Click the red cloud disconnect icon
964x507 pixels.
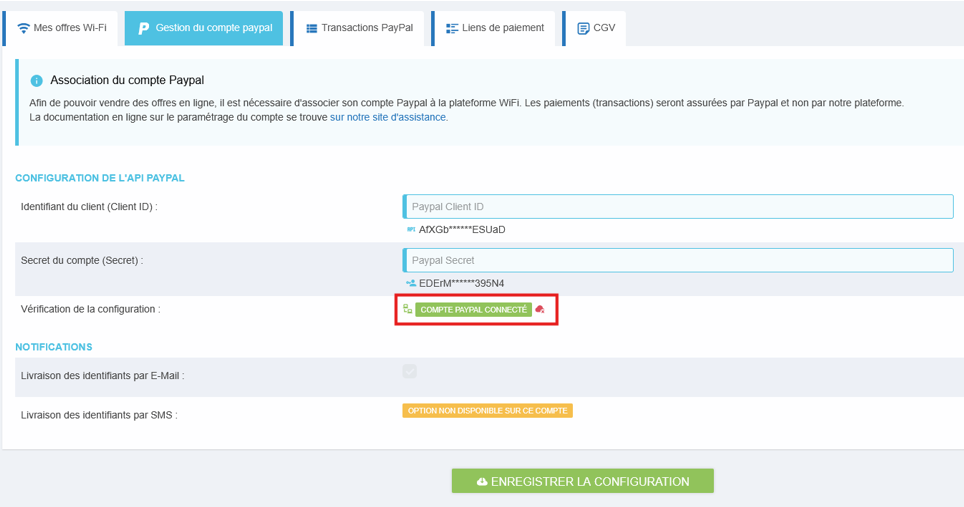[x=540, y=310]
